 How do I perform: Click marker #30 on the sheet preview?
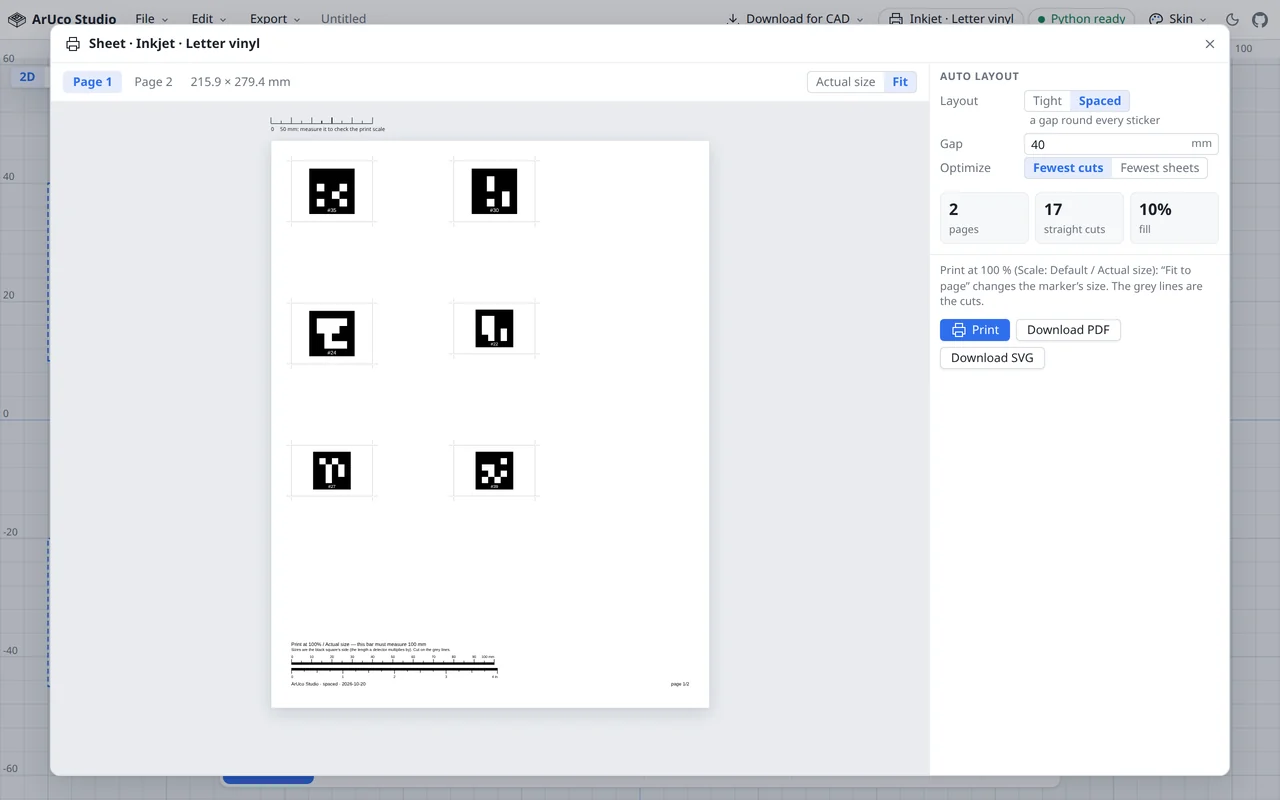click(494, 191)
